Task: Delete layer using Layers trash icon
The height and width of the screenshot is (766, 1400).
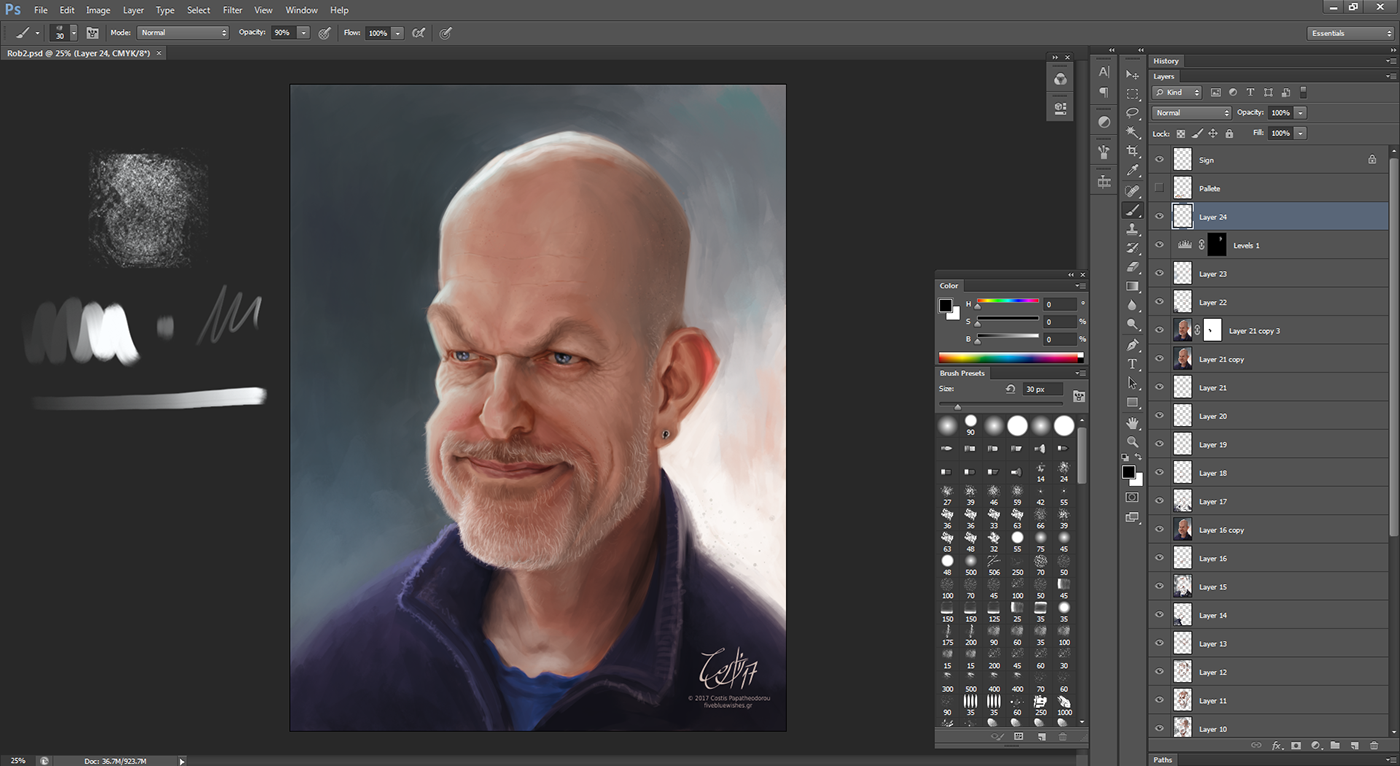Action: (1373, 745)
